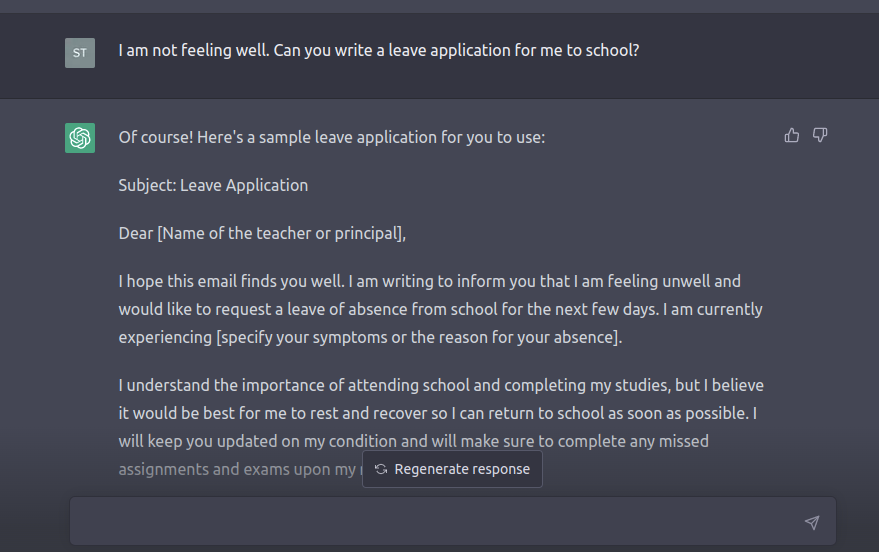The height and width of the screenshot is (552, 879).
Task: Click the send message paper plane icon
Action: pos(812,522)
